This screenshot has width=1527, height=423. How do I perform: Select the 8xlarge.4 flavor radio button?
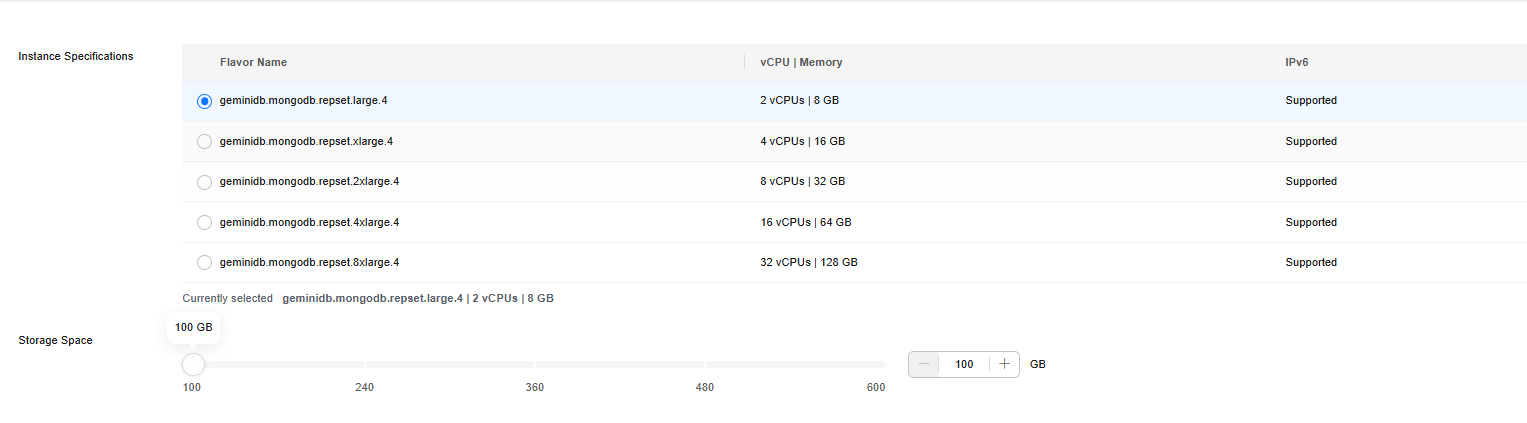point(204,262)
